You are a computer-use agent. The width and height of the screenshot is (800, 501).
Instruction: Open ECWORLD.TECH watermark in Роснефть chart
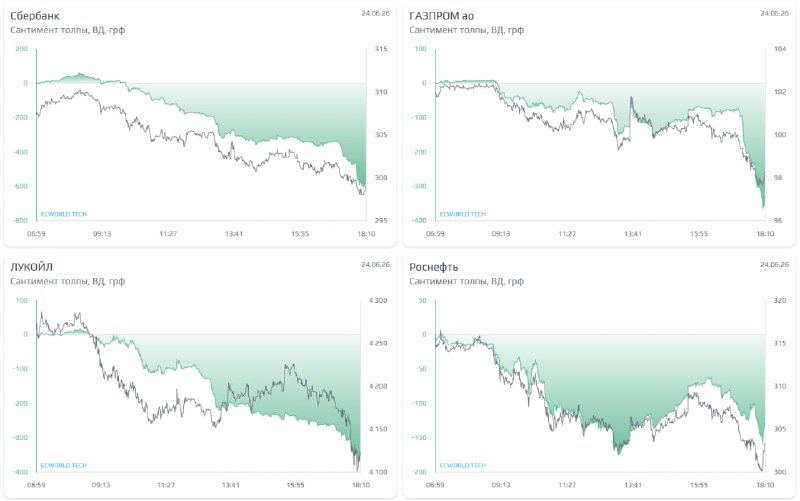click(463, 465)
